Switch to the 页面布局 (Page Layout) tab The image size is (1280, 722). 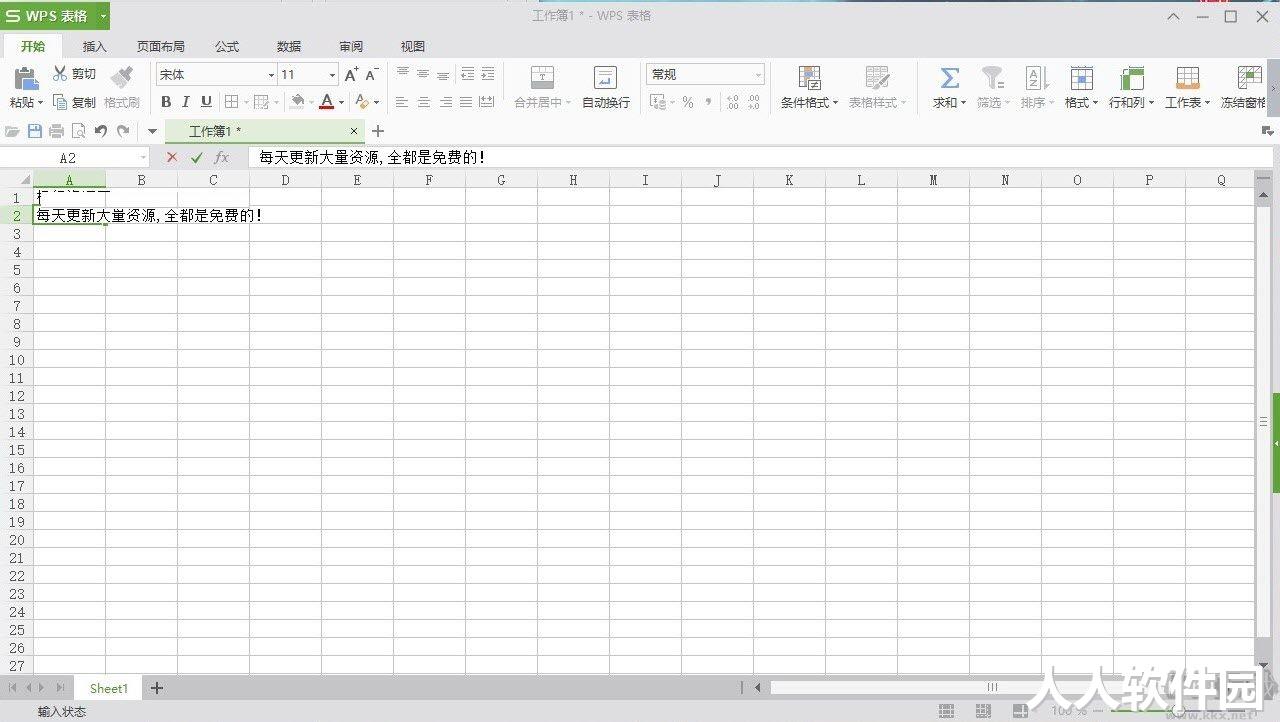click(x=160, y=46)
